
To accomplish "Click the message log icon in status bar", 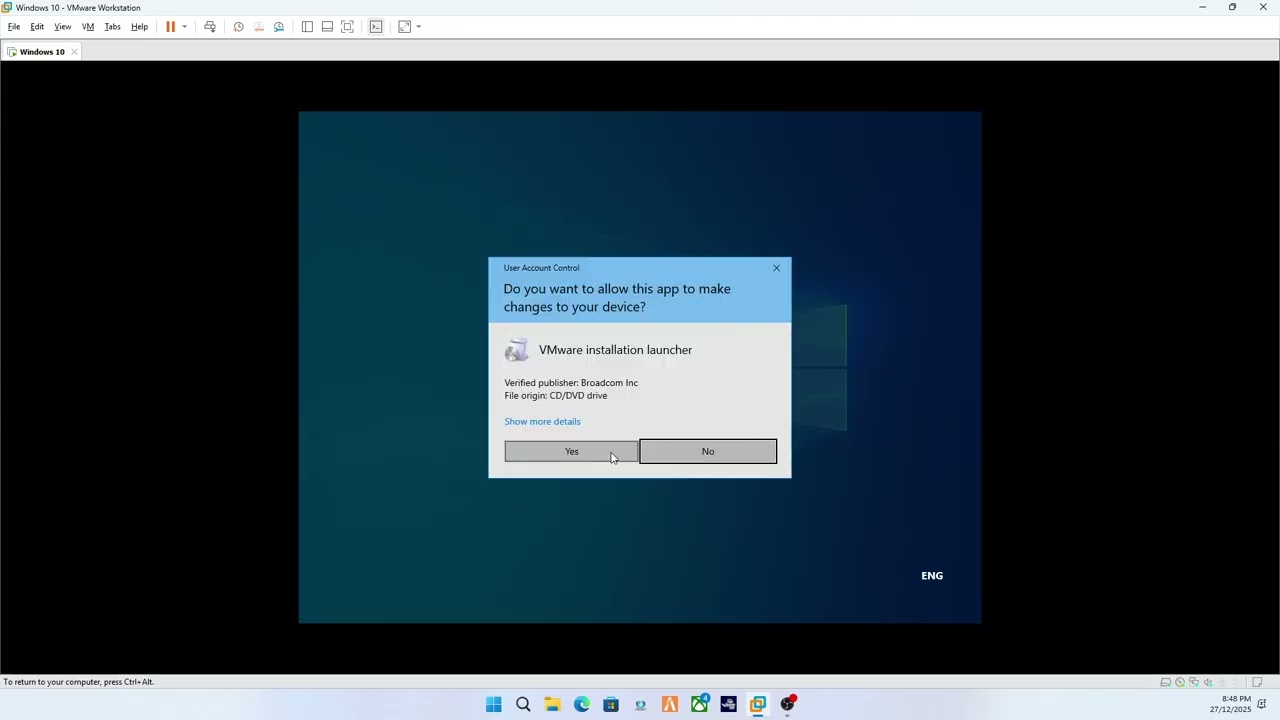I will (x=1257, y=683).
